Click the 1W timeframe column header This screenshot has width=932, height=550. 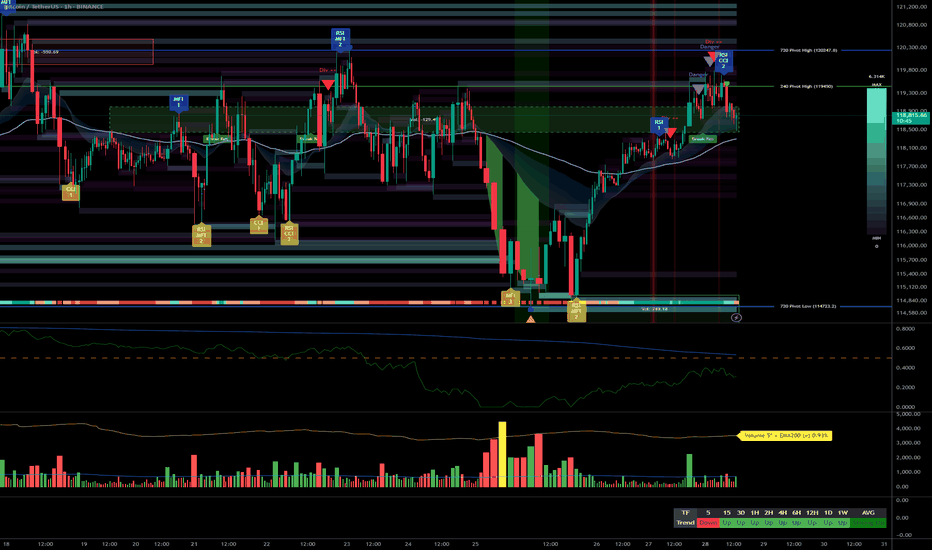tap(843, 513)
